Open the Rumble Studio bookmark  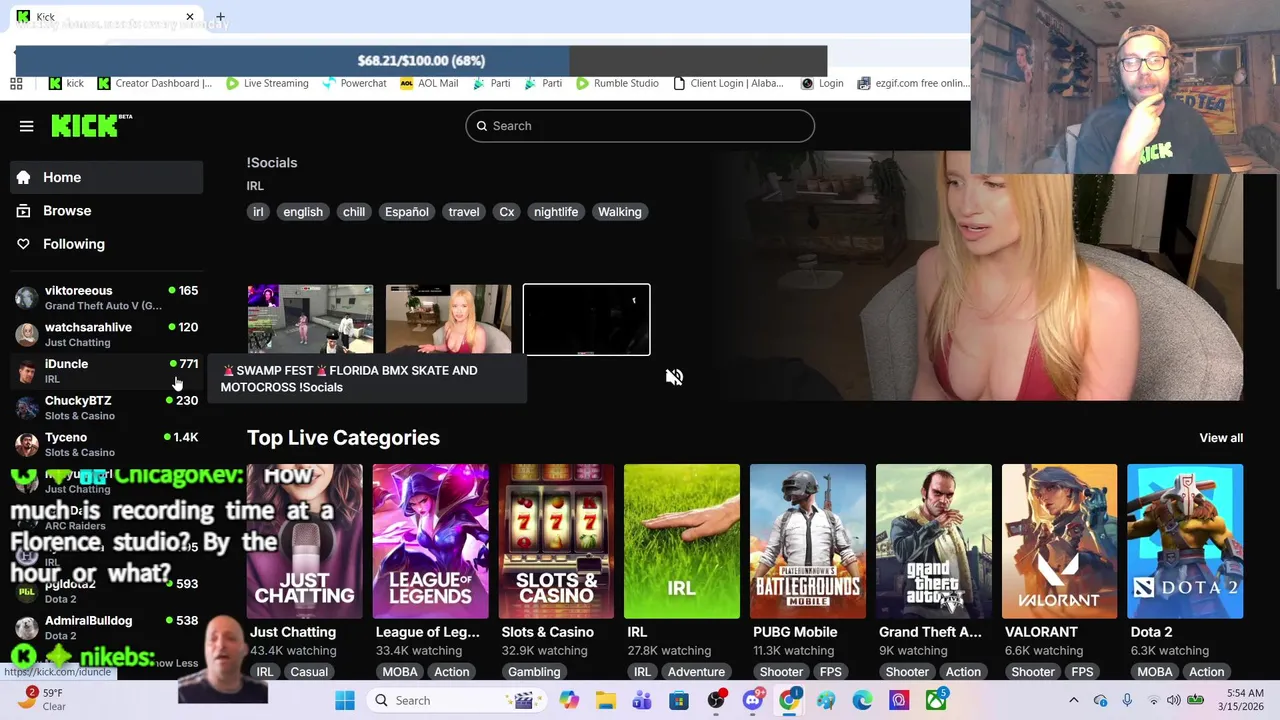(x=617, y=84)
